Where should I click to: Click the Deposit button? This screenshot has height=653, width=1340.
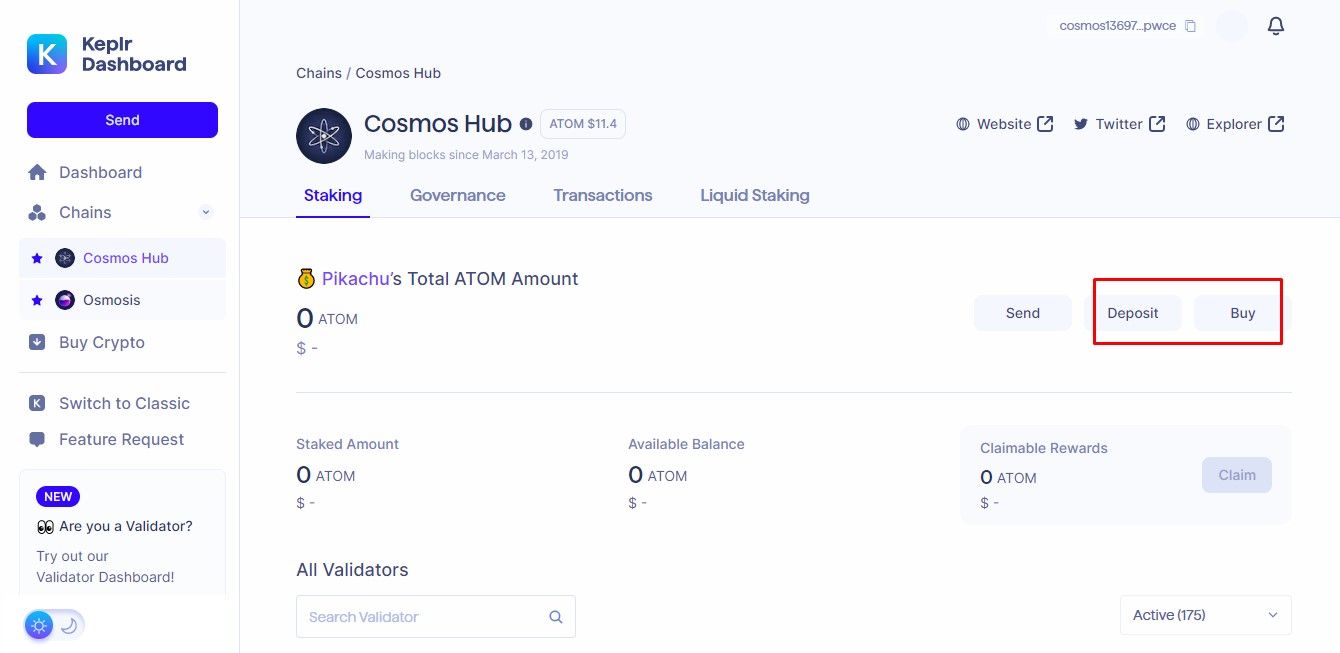click(x=1133, y=313)
